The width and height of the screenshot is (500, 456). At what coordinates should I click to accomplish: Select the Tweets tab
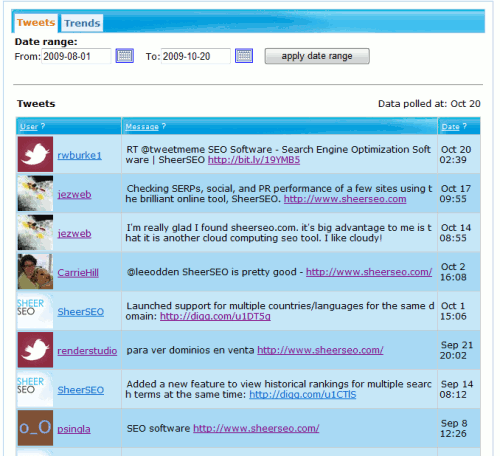tap(36, 23)
